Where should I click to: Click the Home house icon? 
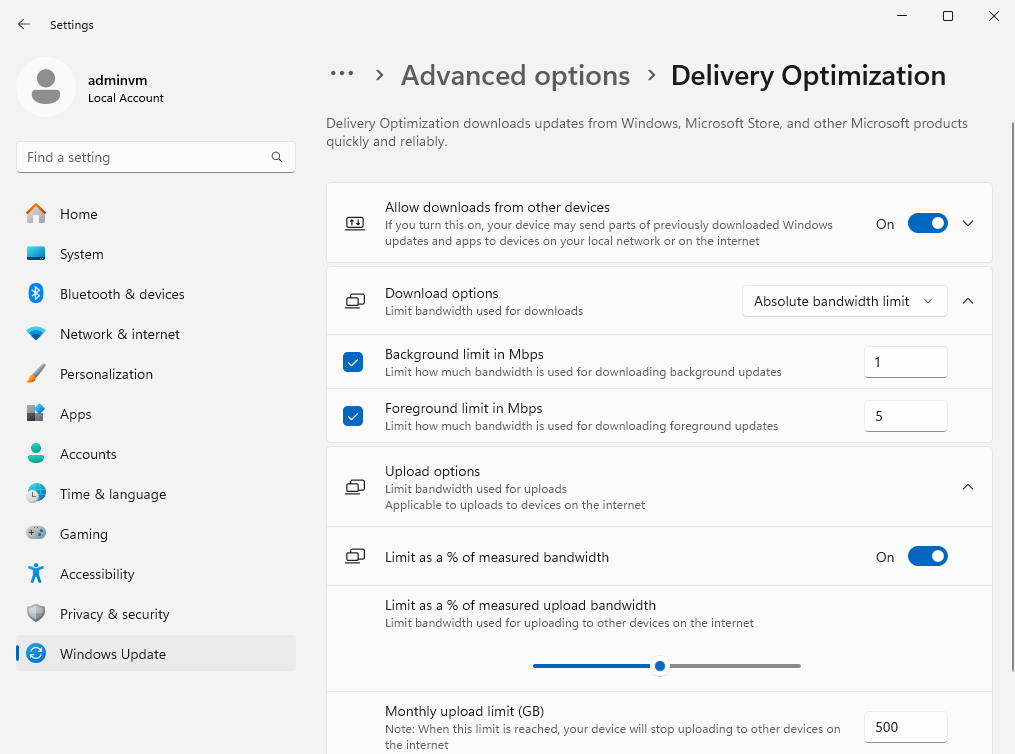[36, 214]
